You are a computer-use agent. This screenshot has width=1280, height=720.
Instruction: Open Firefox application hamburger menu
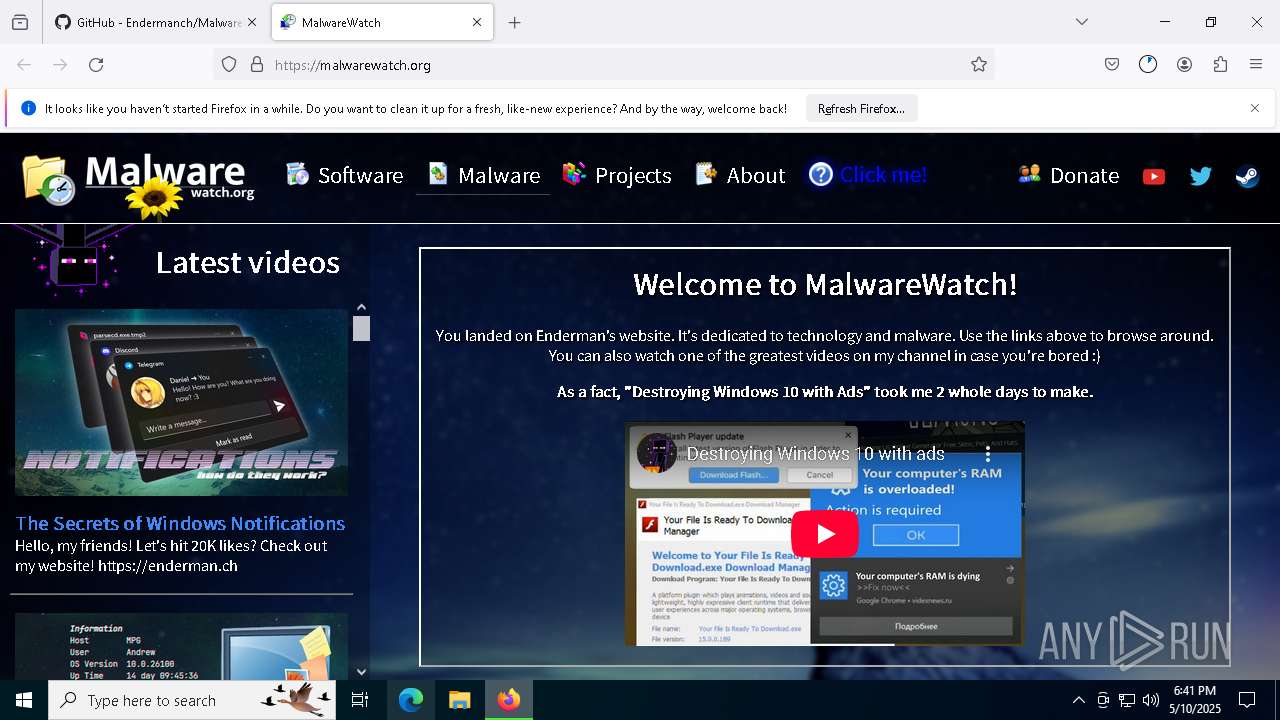tap(1256, 65)
